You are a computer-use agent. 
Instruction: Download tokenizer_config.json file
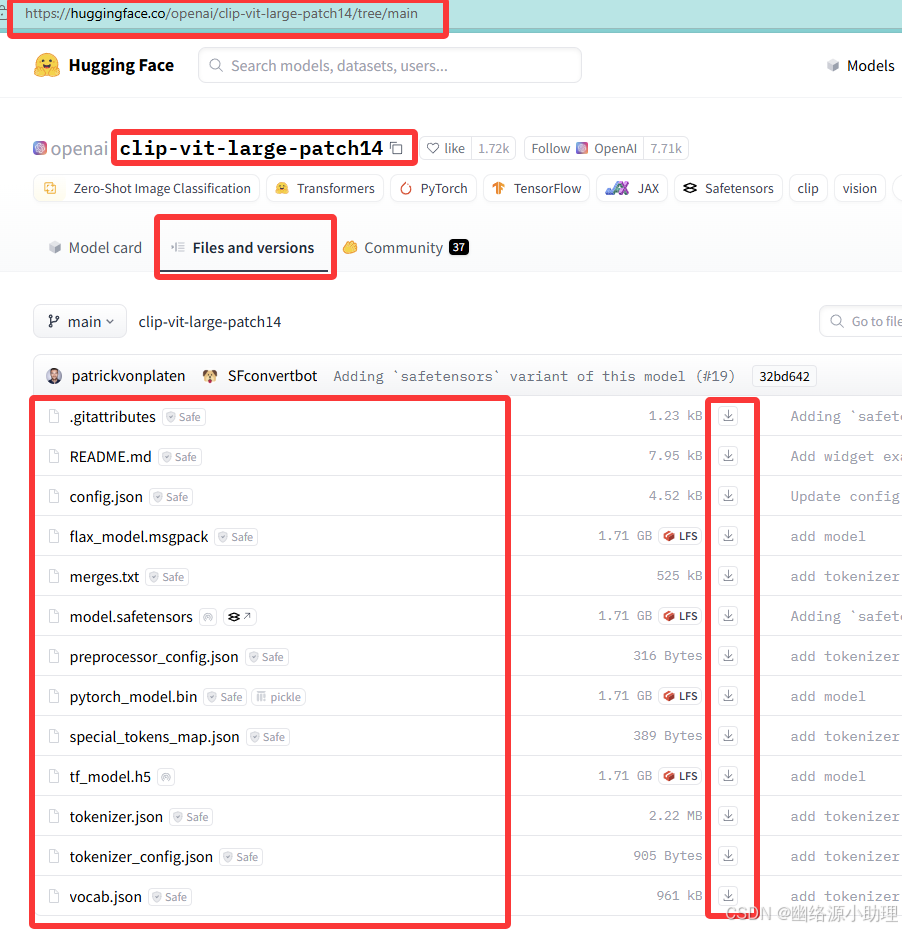(728, 856)
